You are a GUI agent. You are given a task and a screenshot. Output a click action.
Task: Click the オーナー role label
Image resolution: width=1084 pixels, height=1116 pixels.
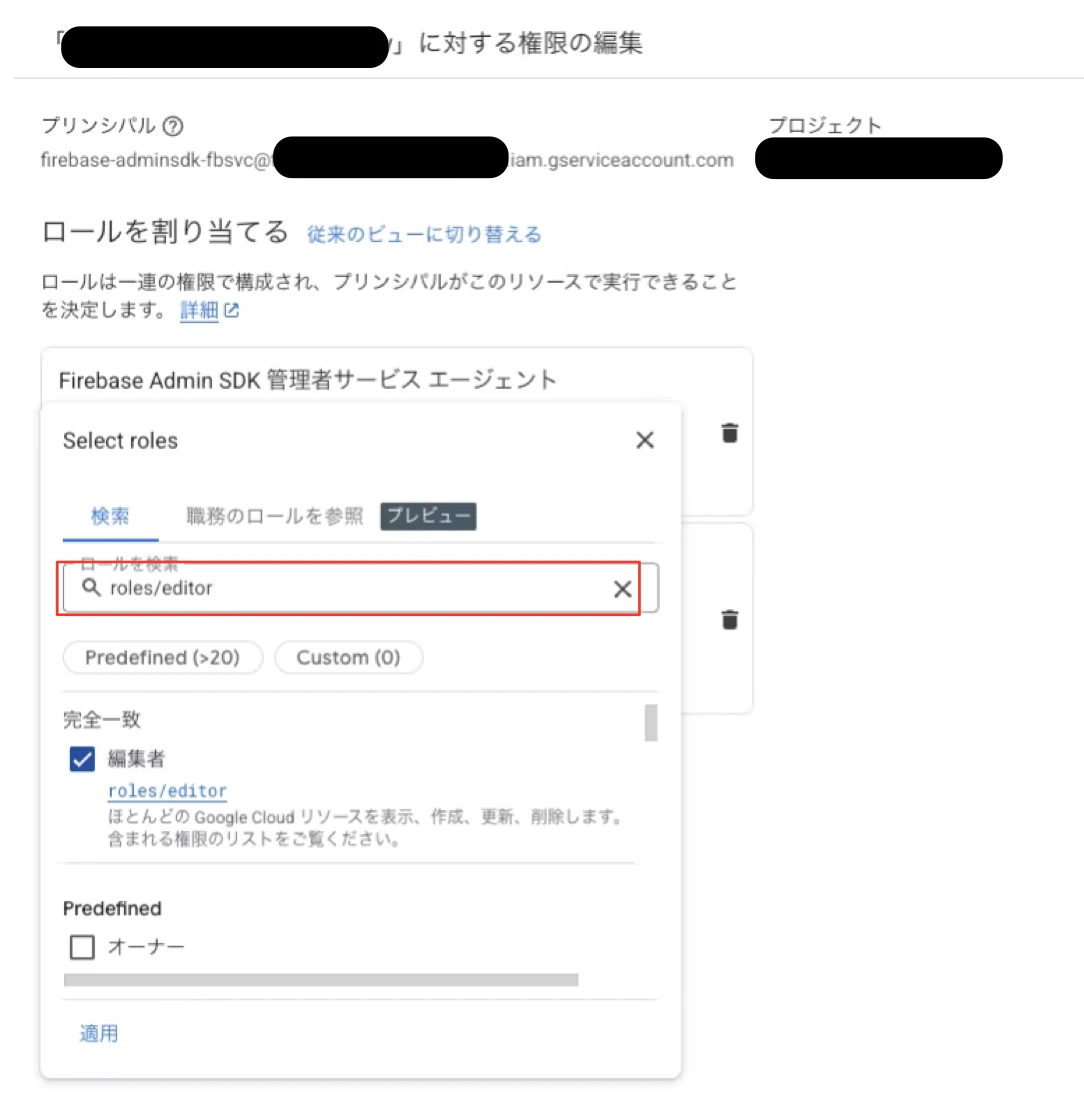pos(146,947)
